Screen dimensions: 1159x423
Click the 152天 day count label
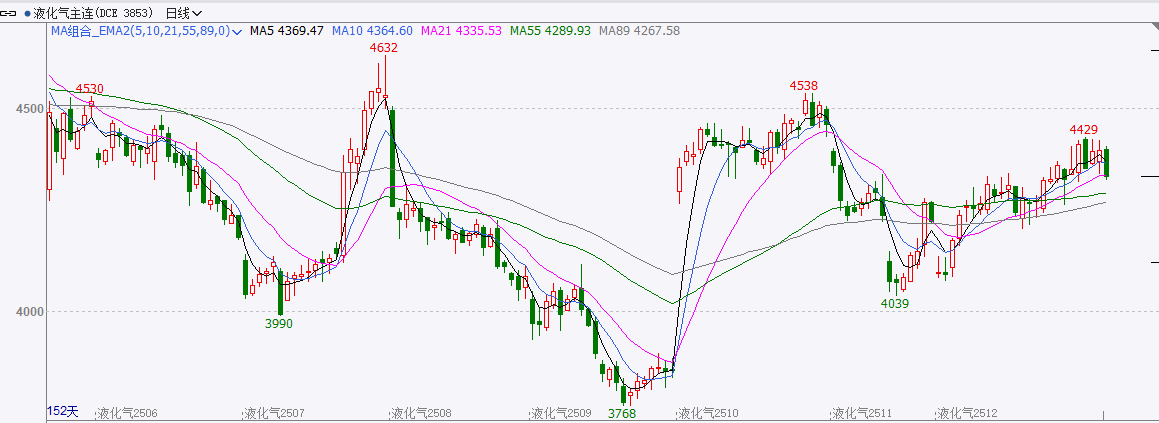62,411
